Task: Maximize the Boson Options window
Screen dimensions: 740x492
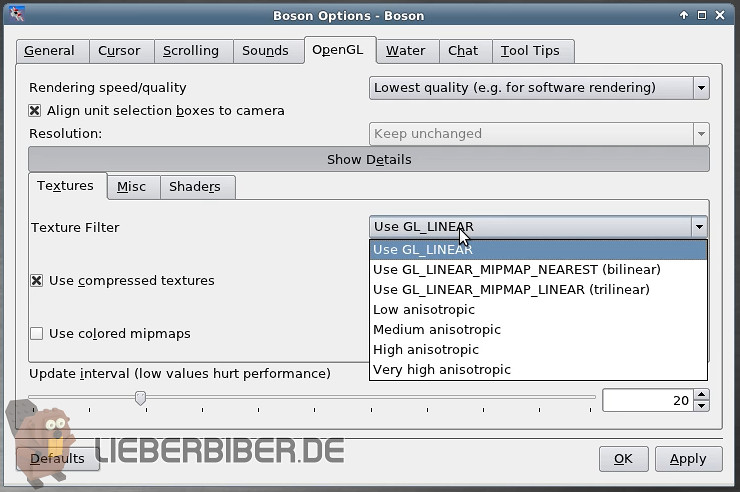Action: click(702, 15)
